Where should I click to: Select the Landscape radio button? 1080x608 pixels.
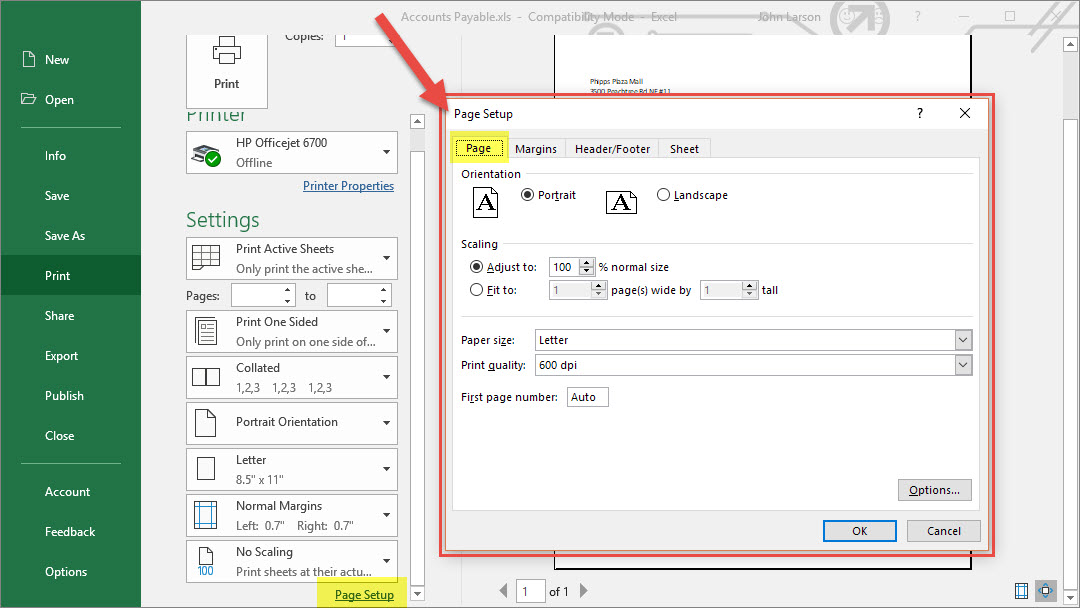pyautogui.click(x=664, y=195)
